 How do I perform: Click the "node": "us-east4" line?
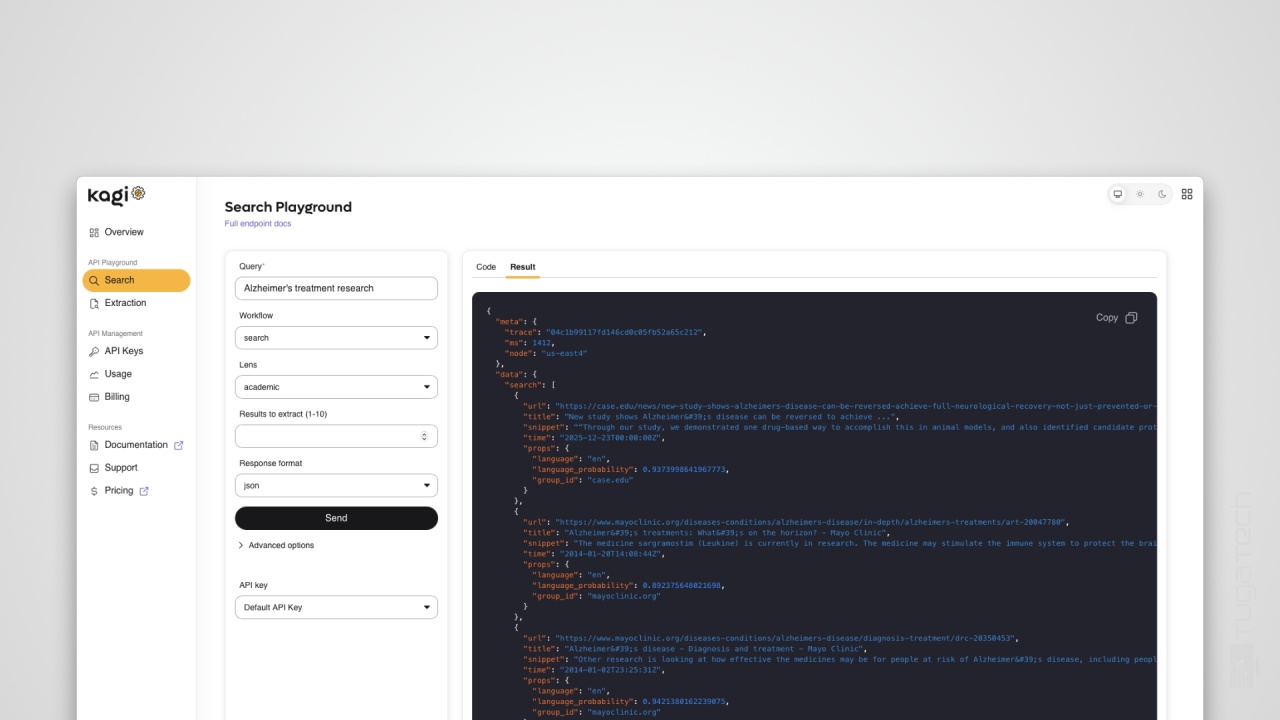[546, 353]
